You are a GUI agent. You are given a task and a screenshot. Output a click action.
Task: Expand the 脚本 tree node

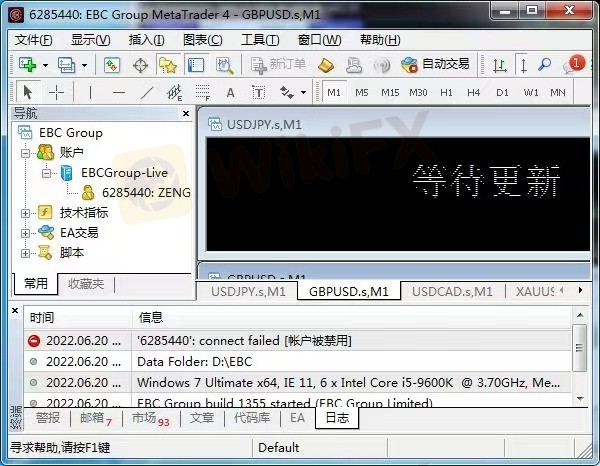coord(25,253)
